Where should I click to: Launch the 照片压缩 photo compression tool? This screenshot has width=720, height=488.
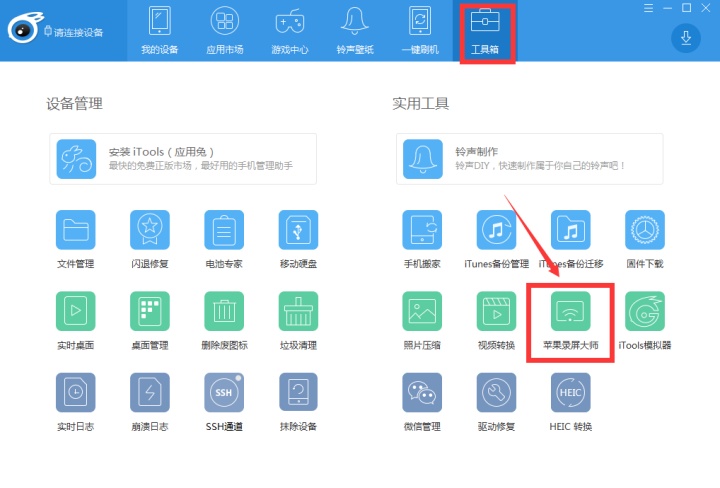pyautogui.click(x=422, y=311)
